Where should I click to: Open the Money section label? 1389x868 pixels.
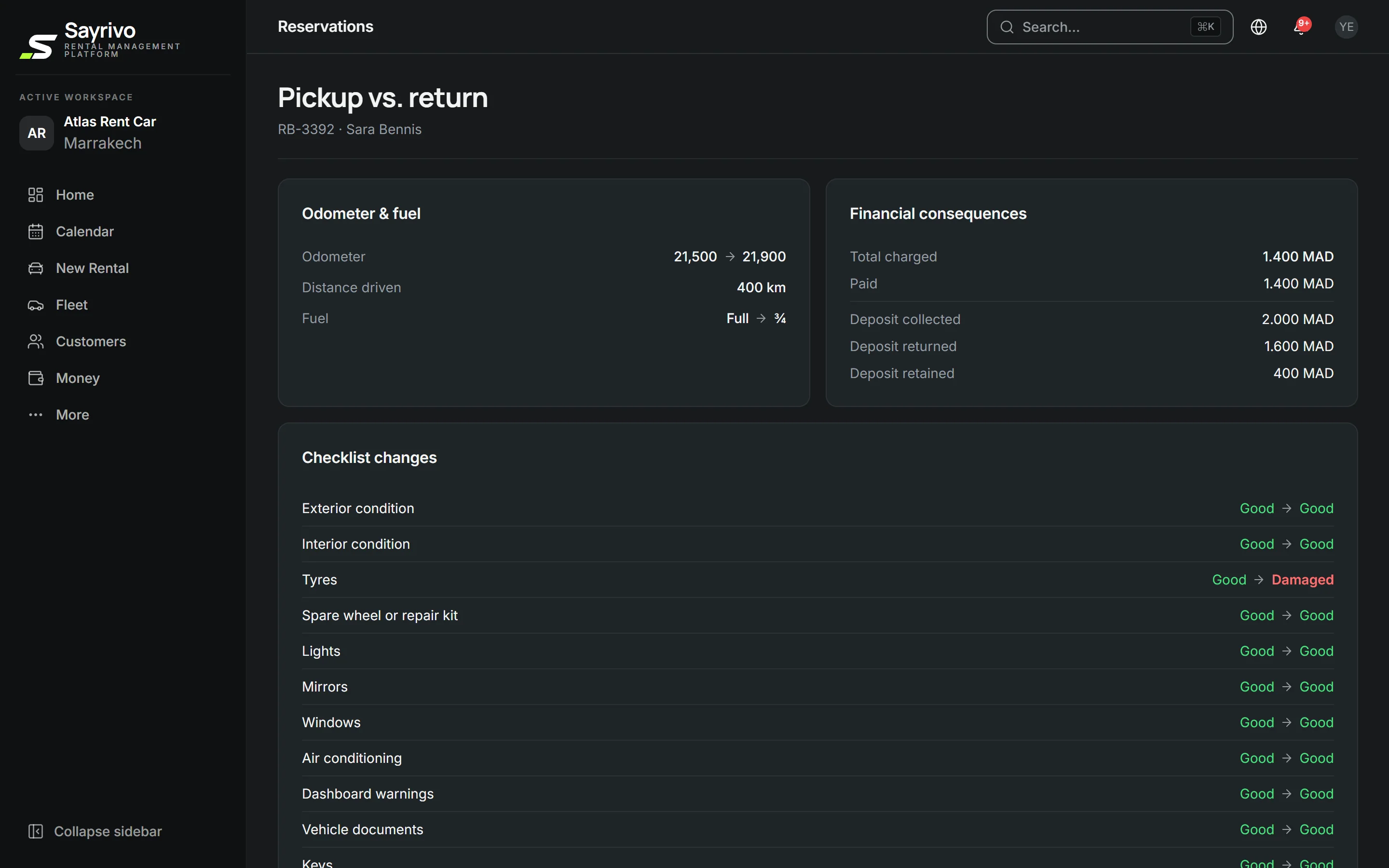click(x=78, y=379)
